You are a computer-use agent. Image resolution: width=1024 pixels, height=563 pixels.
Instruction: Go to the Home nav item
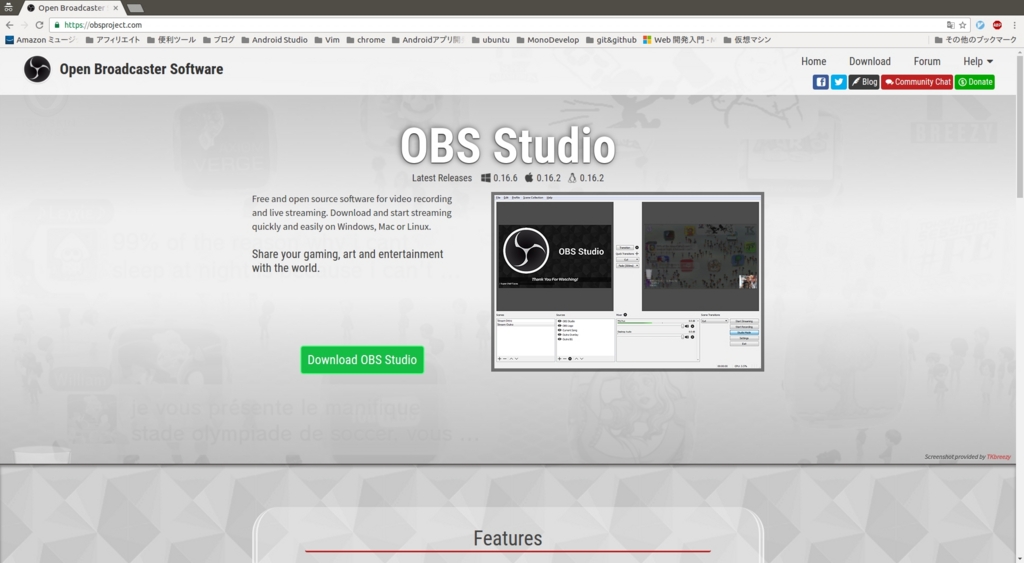pyautogui.click(x=814, y=61)
